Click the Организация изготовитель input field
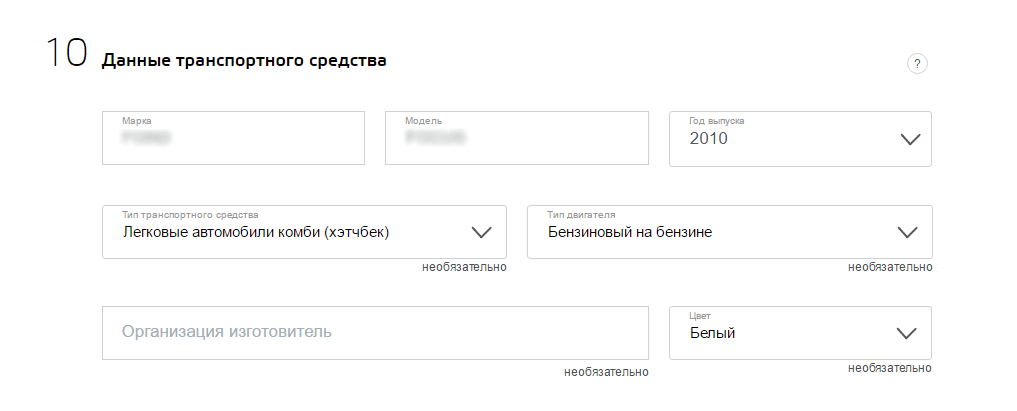Viewport: 1017px width, 411px height. click(375, 332)
